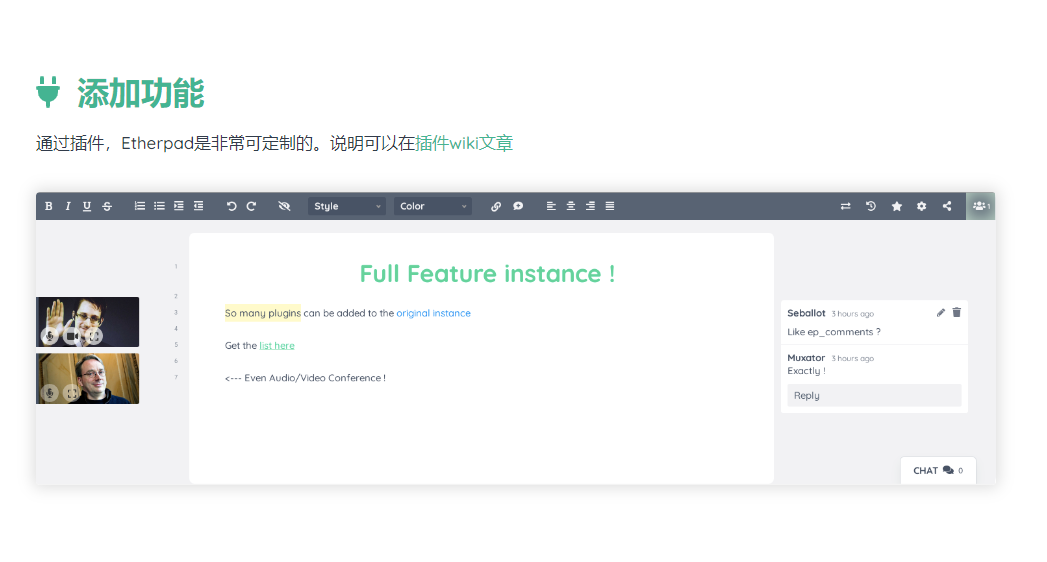Viewport: 1047px width, 562px height.
Task: Center align the text
Action: point(570,206)
